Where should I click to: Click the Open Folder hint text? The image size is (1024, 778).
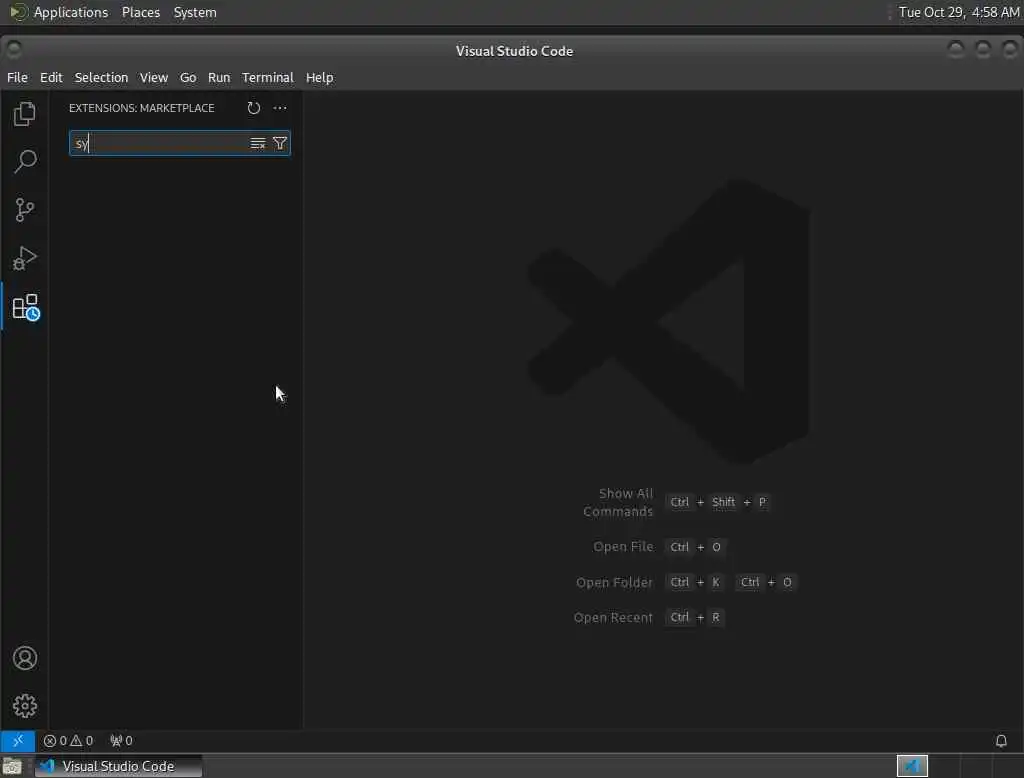614,582
